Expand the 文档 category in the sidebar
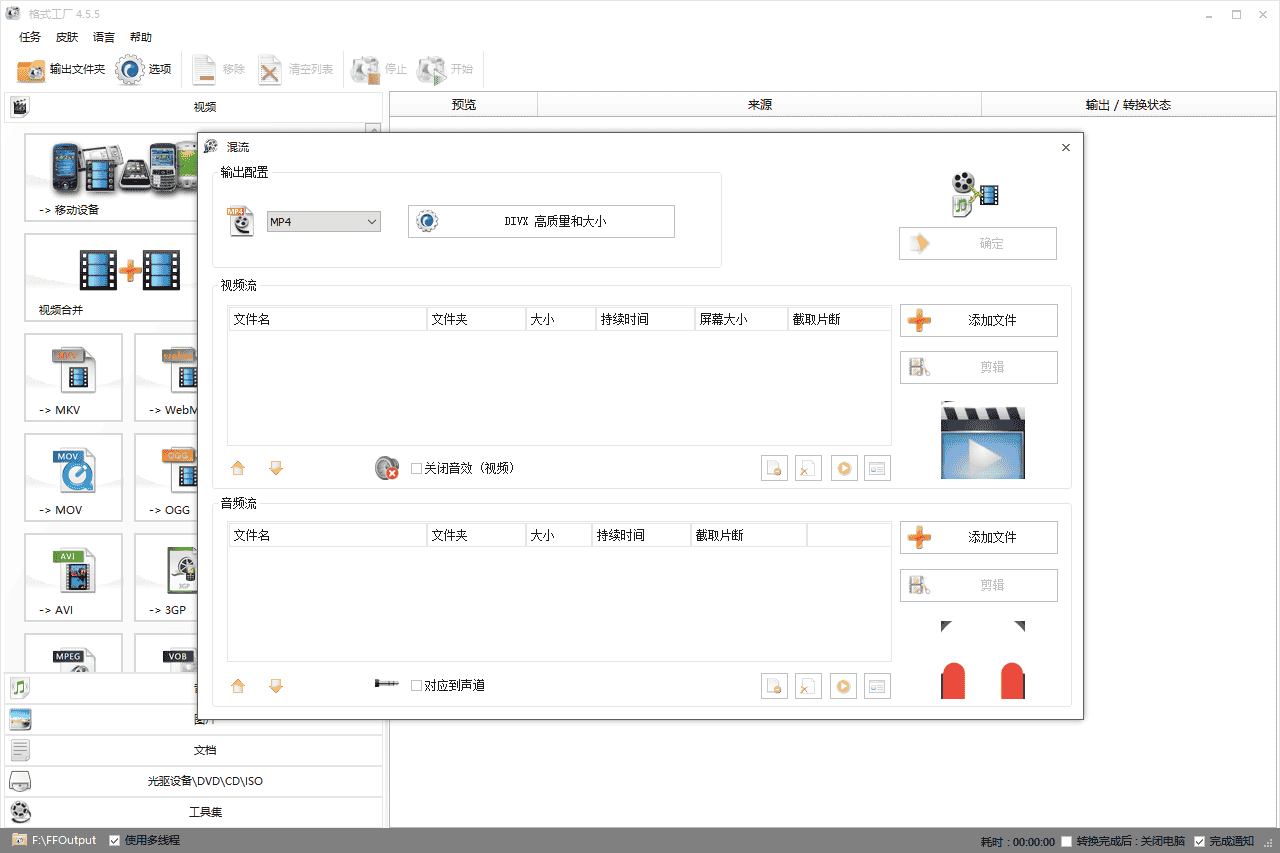Screen dimensions: 1280x853 coord(204,749)
